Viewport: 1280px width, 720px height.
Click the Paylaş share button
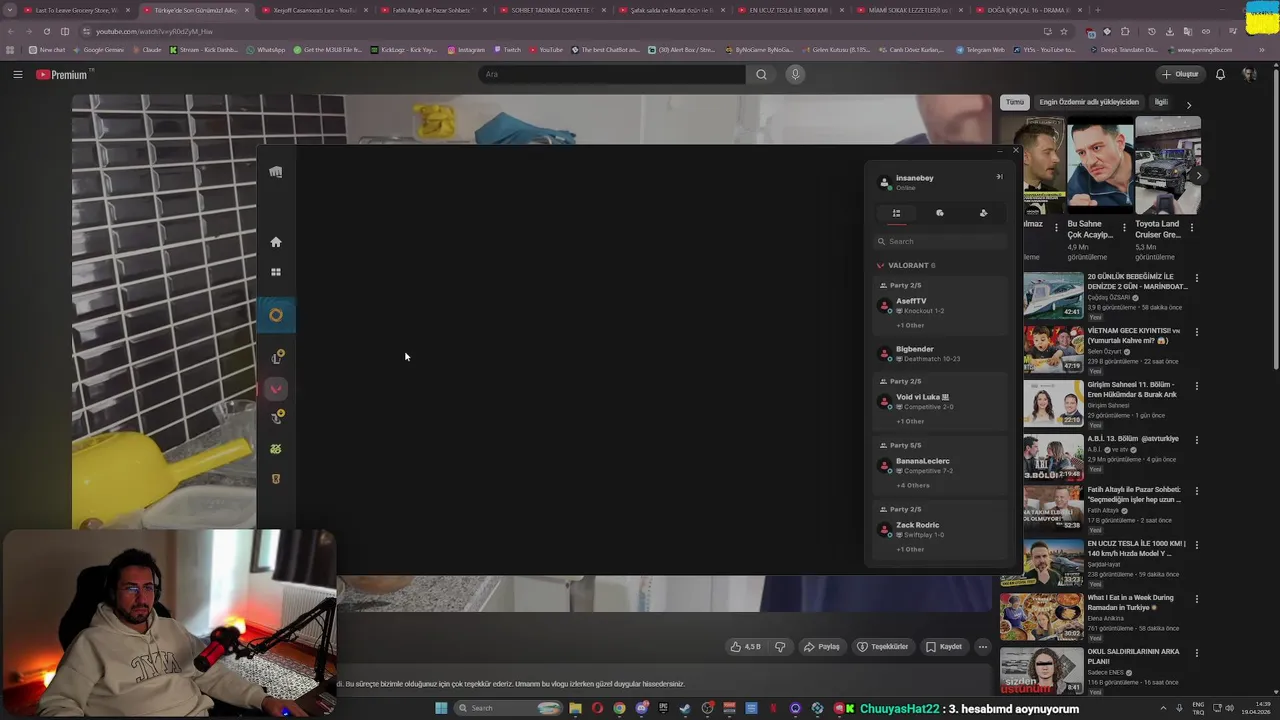821,647
